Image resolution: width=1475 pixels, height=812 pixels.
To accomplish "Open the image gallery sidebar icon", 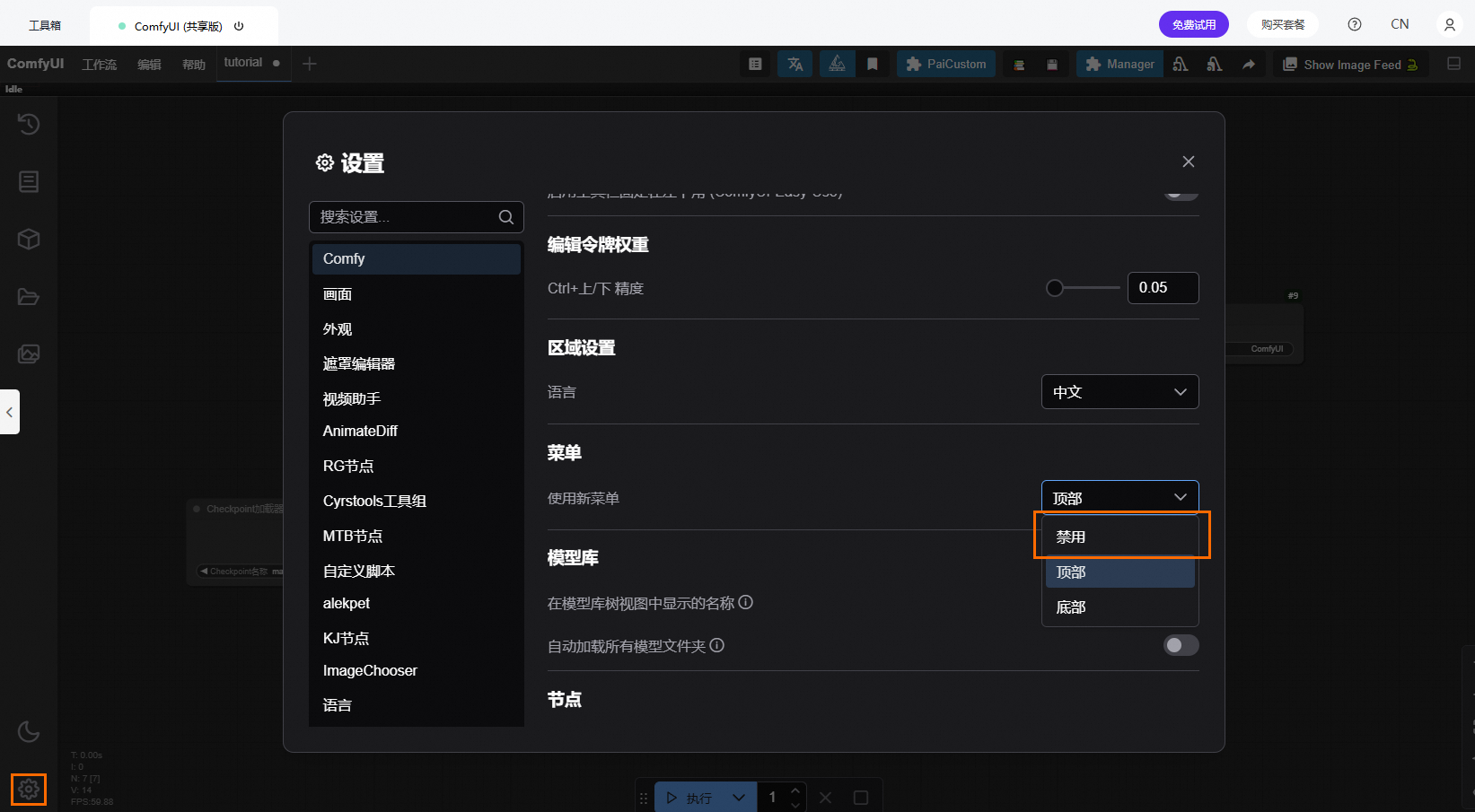I will point(29,354).
